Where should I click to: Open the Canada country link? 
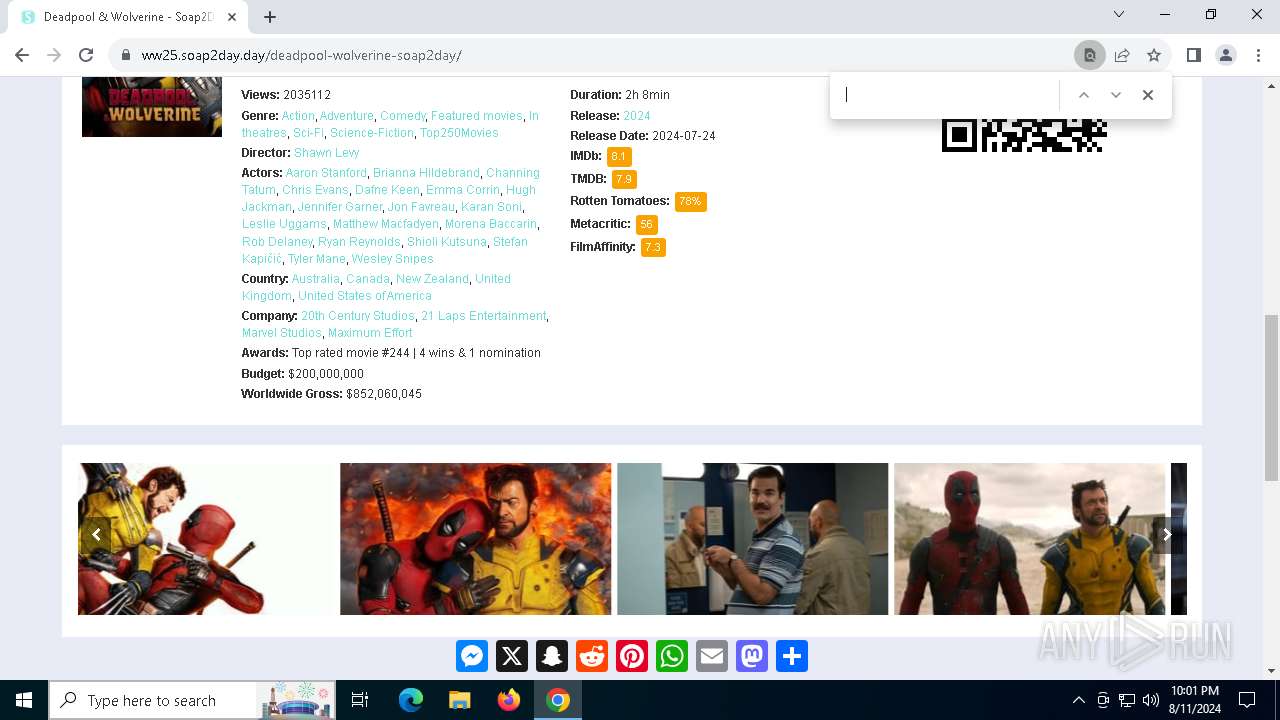pos(368,279)
